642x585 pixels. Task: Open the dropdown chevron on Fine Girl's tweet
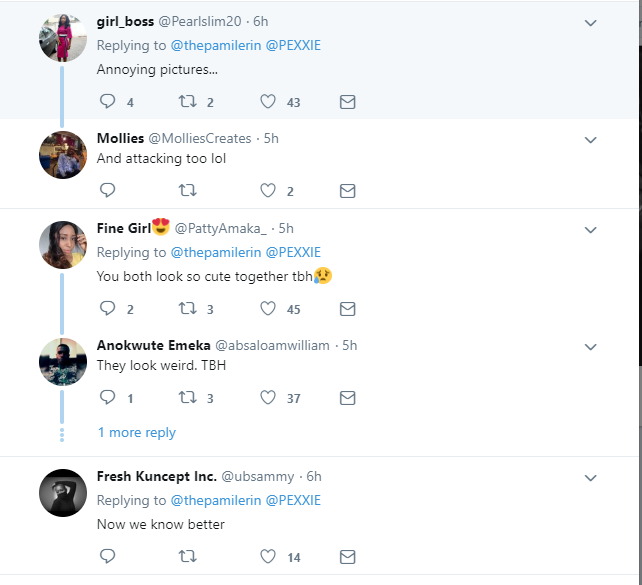[x=590, y=230]
